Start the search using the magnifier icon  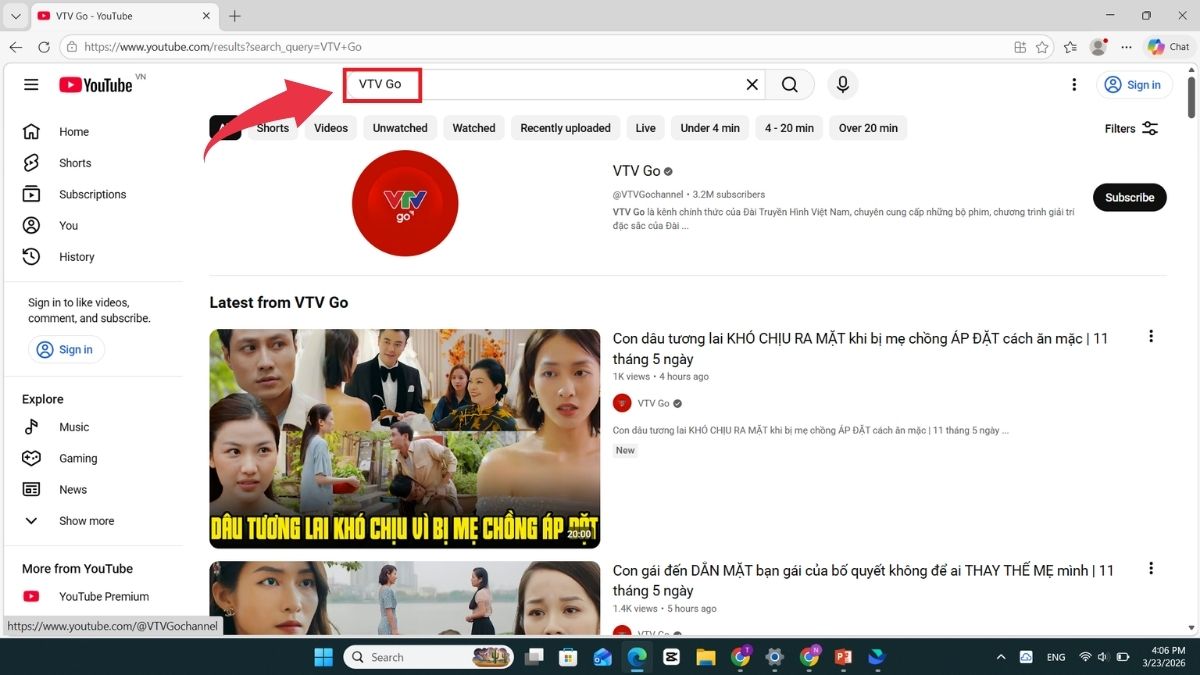(790, 85)
